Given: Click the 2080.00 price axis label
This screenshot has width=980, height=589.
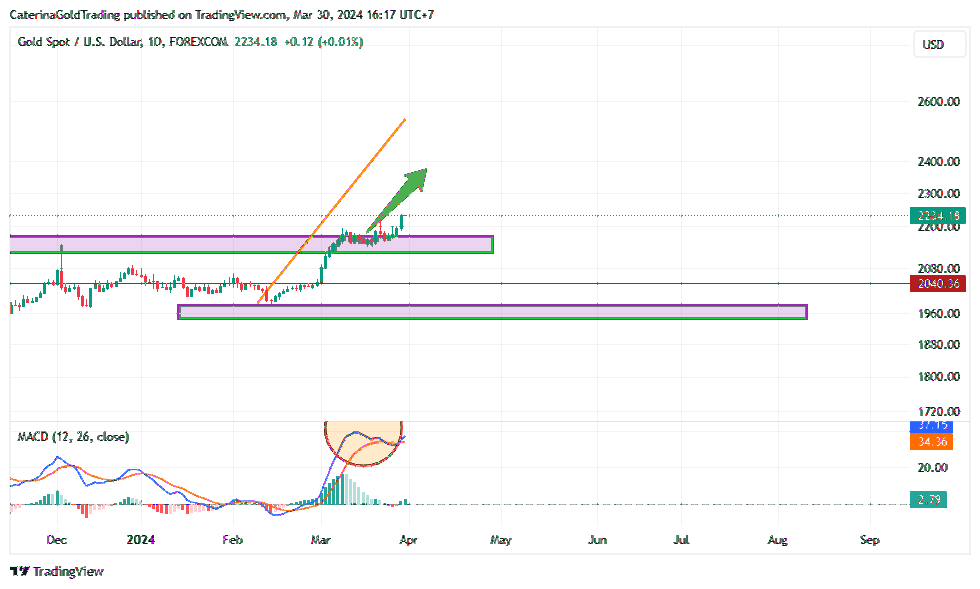Looking at the screenshot, I should (938, 269).
